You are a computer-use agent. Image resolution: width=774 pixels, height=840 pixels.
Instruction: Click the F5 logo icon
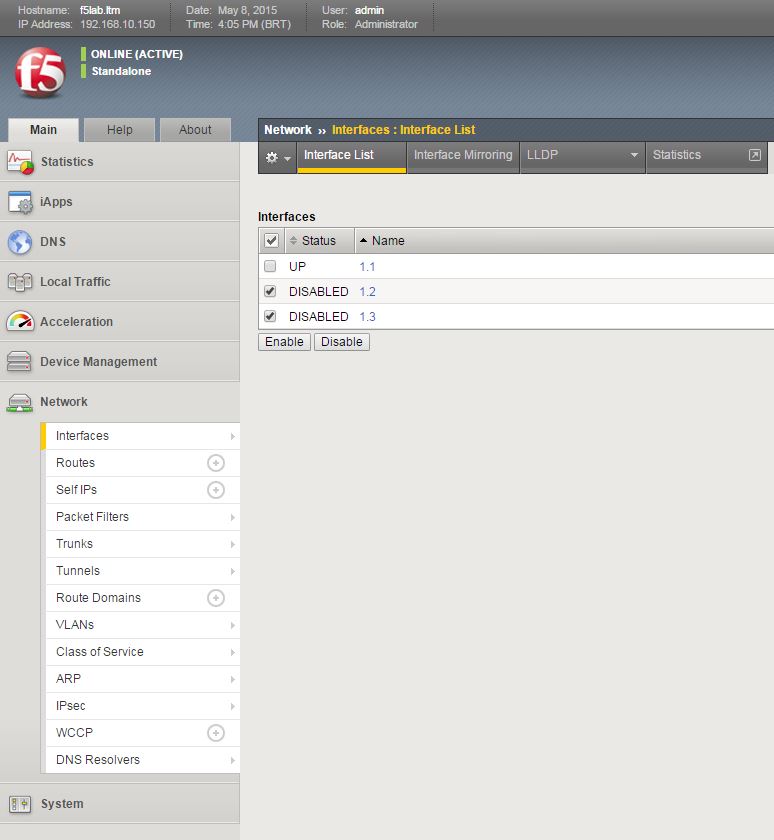[x=40, y=72]
